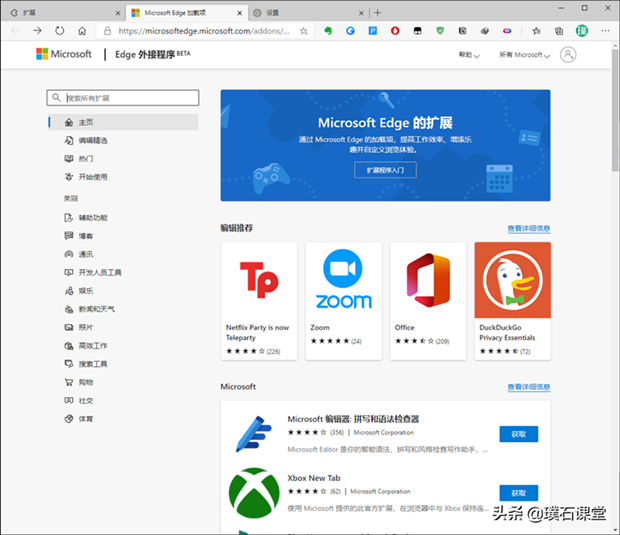620x535 pixels.
Task: Click the Microsoft Editor pen icon
Action: point(253,434)
